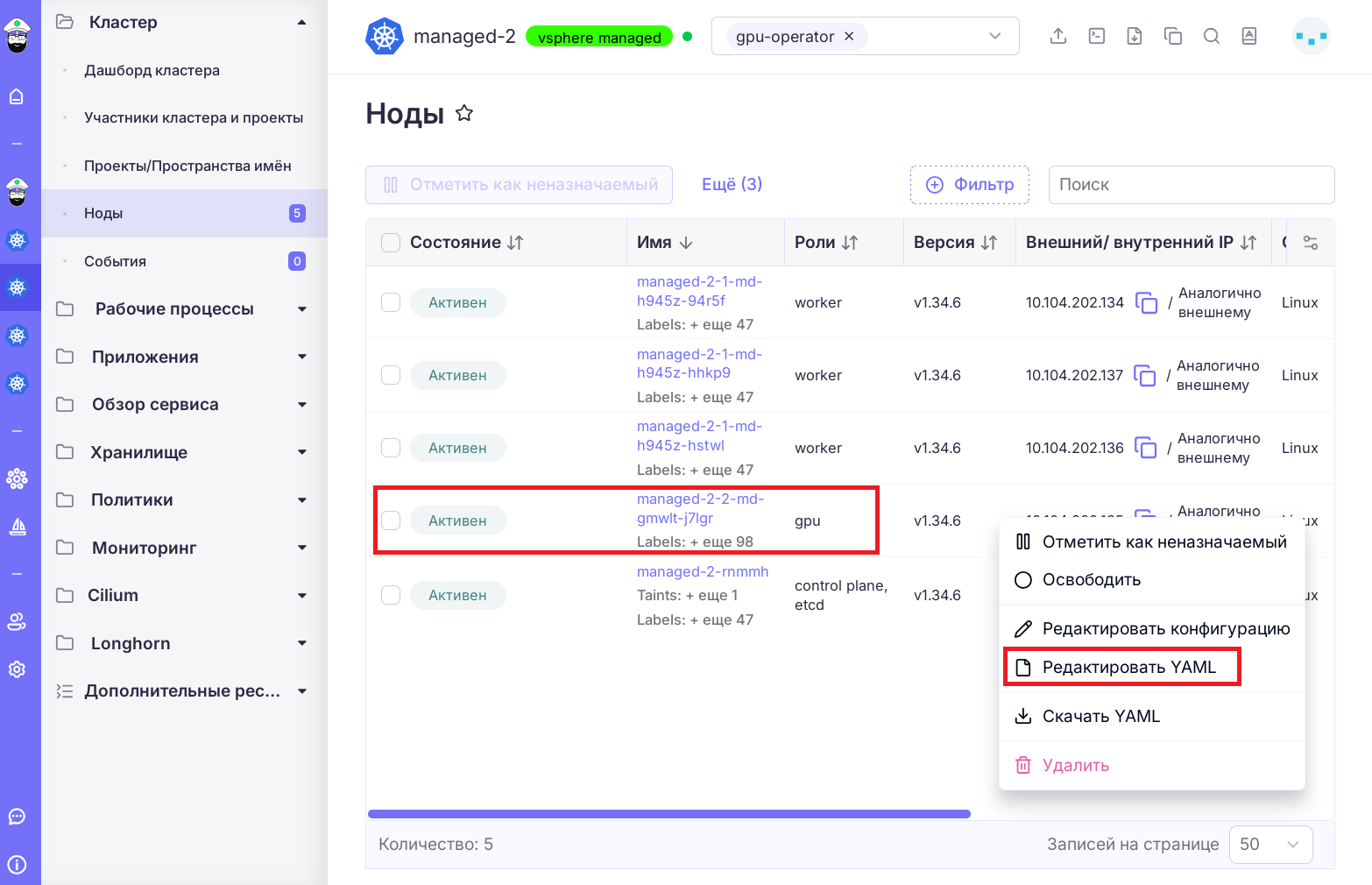
Task: Click the download kubeconfig icon
Action: [1135, 36]
